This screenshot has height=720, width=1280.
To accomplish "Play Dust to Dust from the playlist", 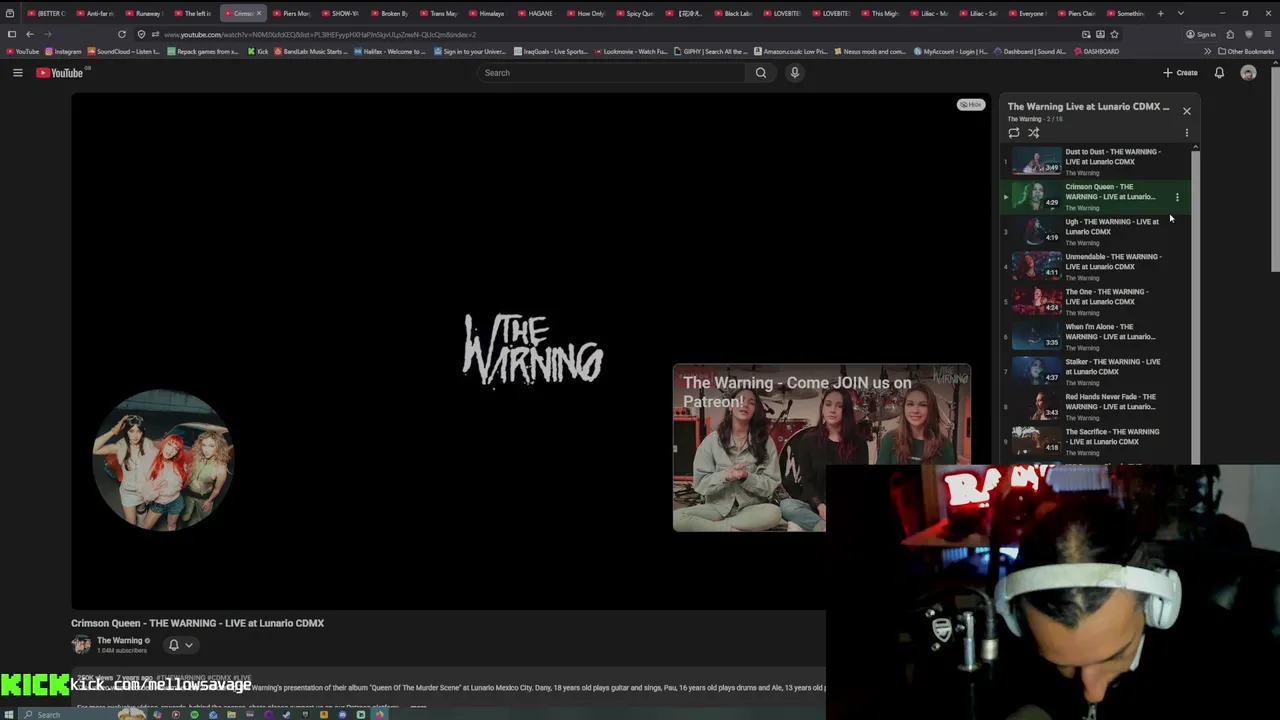I will pos(1097,161).
